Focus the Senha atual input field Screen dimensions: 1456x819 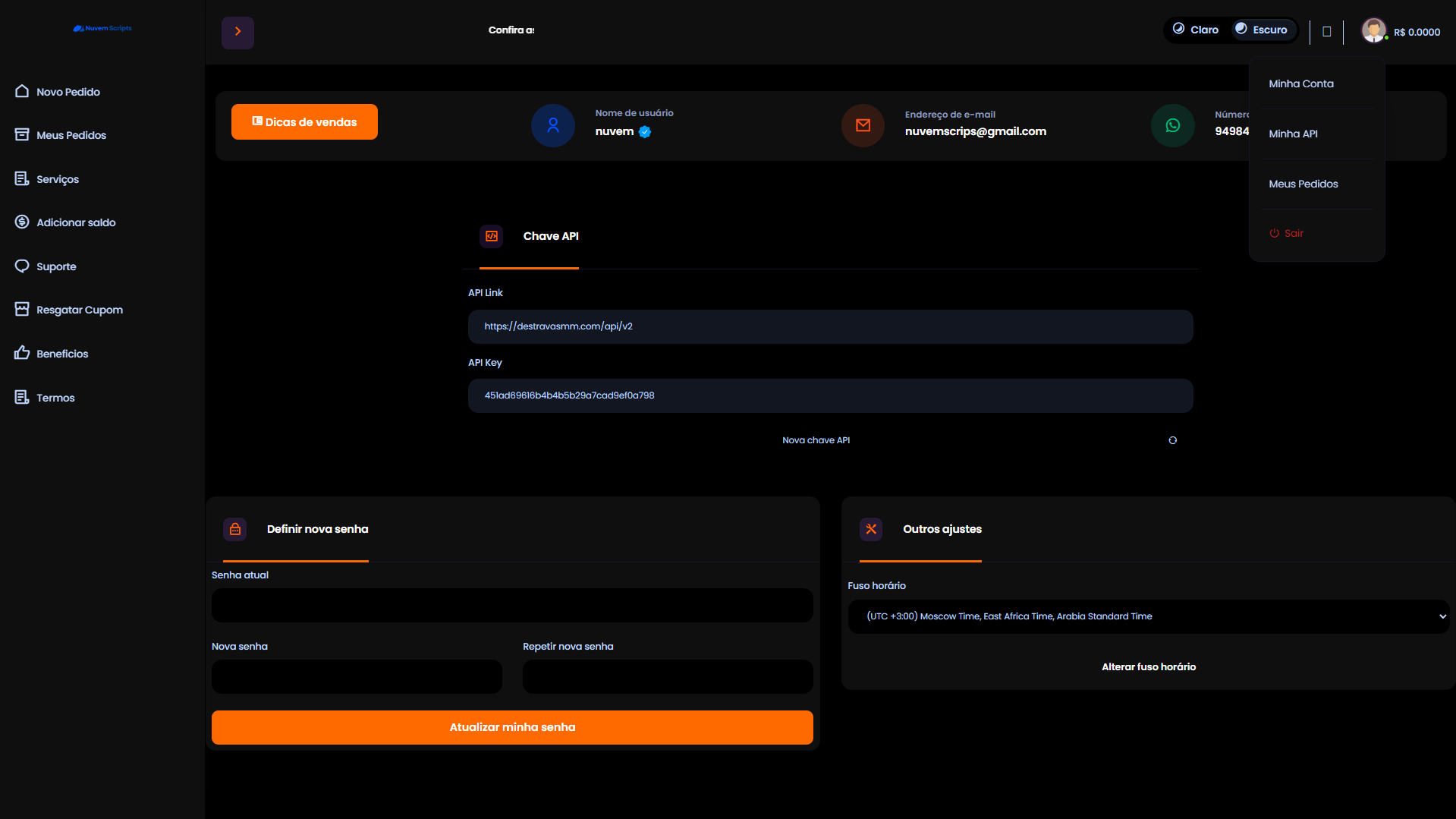[x=512, y=606]
